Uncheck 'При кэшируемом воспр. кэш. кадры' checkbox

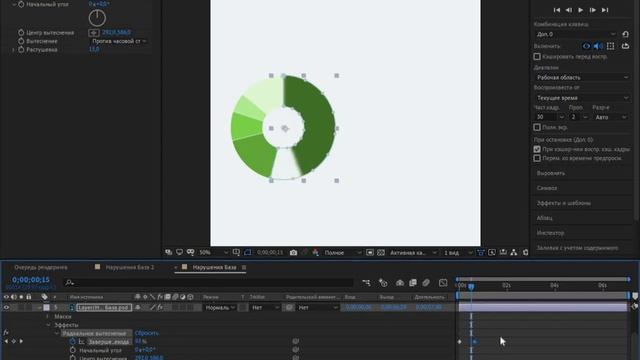click(537, 149)
